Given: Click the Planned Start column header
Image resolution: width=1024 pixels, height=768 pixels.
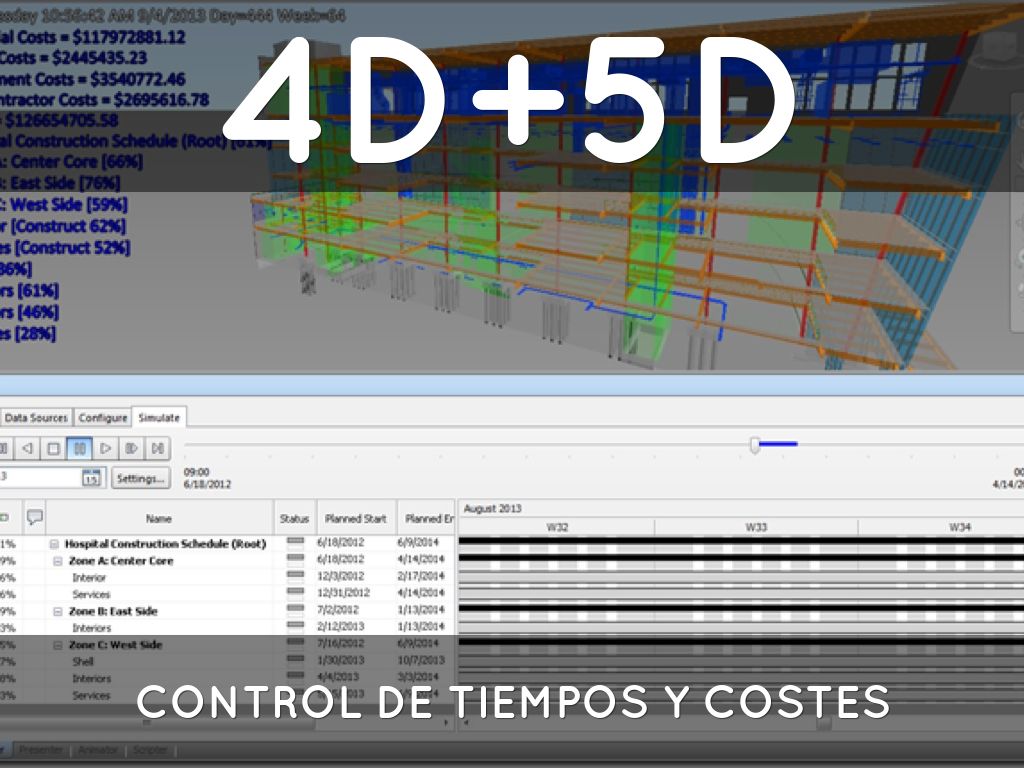Looking at the screenshot, I should click(356, 519).
